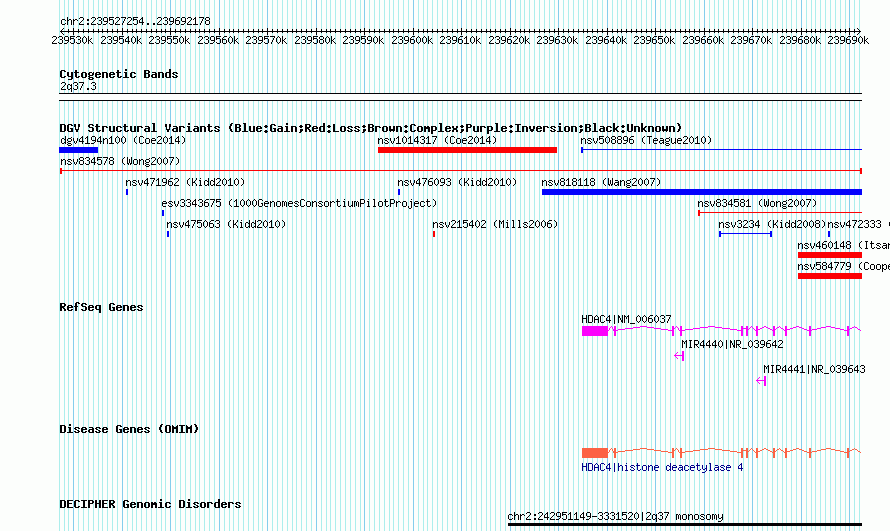Open the nsv508896 (Teague2010) label
Image resolution: width=890 pixels, height=531 pixels.
[x=646, y=140]
